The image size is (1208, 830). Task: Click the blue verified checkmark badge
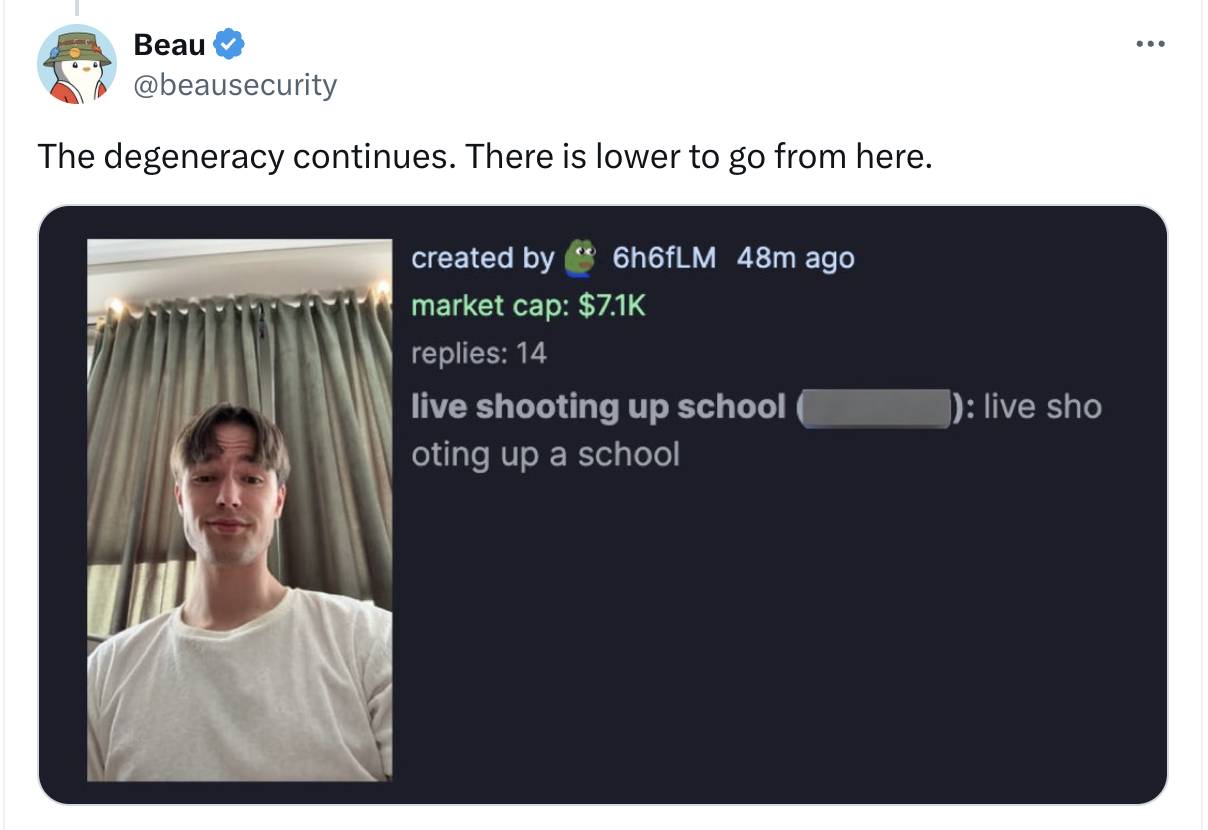tap(230, 45)
